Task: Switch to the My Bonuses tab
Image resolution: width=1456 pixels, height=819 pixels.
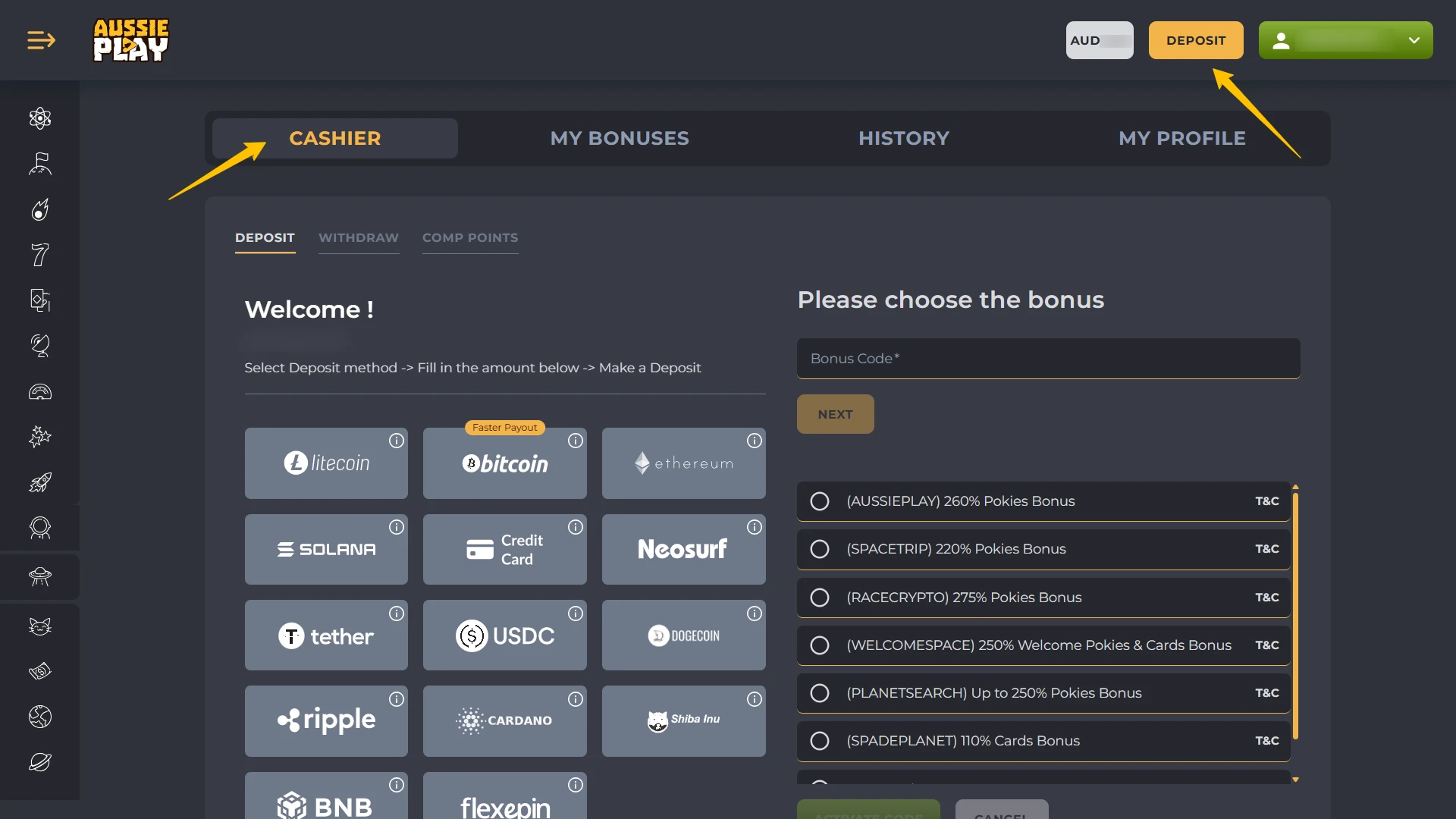Action: coord(620,138)
